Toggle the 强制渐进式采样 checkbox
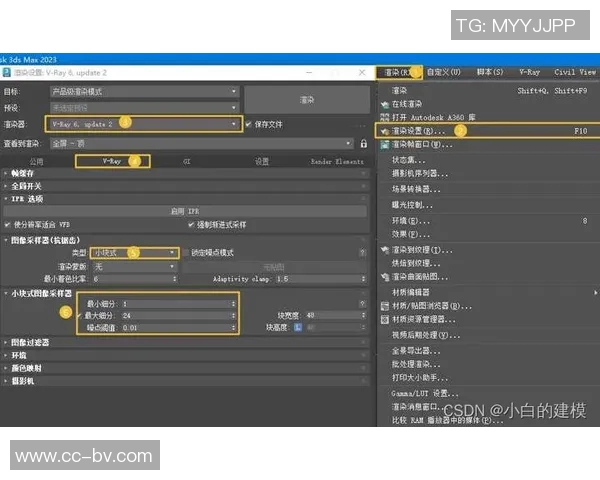This screenshot has height=480, width=600. (x=191, y=225)
